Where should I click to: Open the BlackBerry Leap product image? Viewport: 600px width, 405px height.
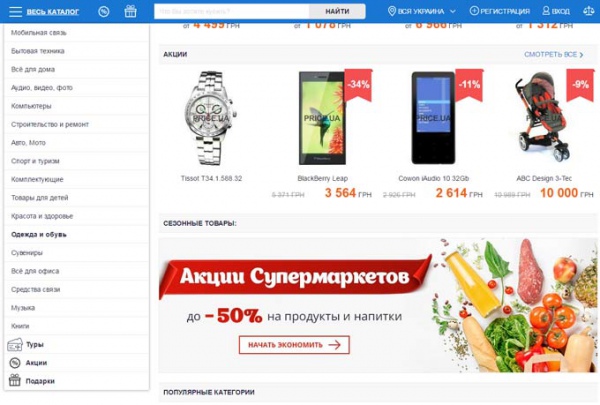pos(322,118)
